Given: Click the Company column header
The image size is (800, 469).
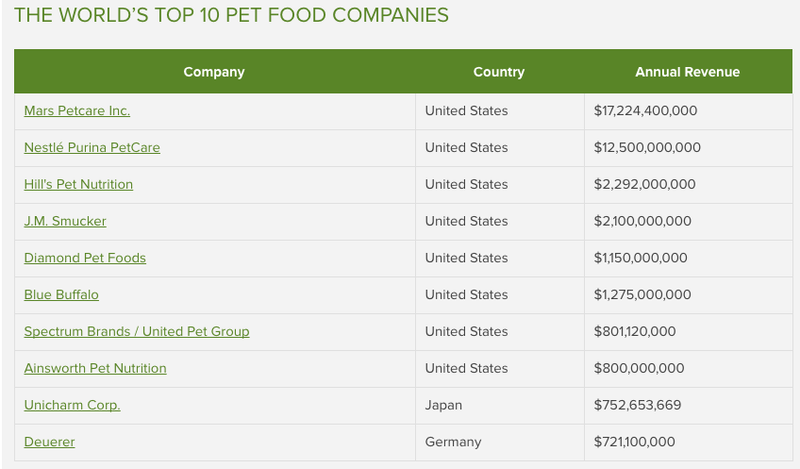Looking at the screenshot, I should (214, 72).
